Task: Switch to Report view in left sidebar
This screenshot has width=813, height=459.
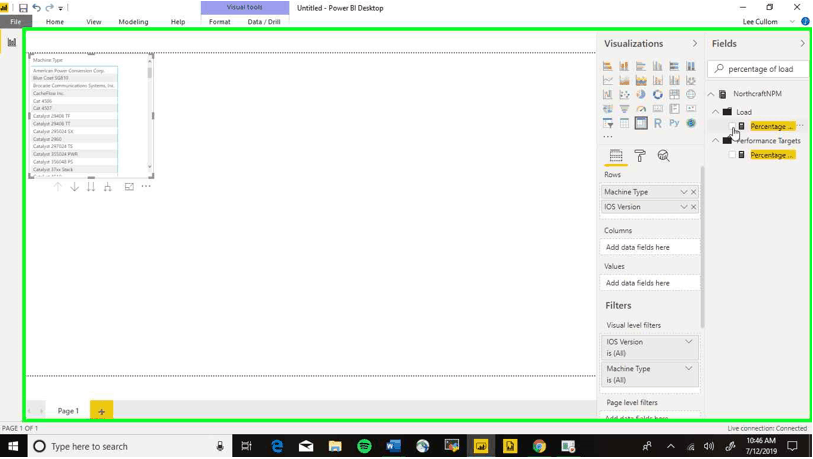Action: 11,43
